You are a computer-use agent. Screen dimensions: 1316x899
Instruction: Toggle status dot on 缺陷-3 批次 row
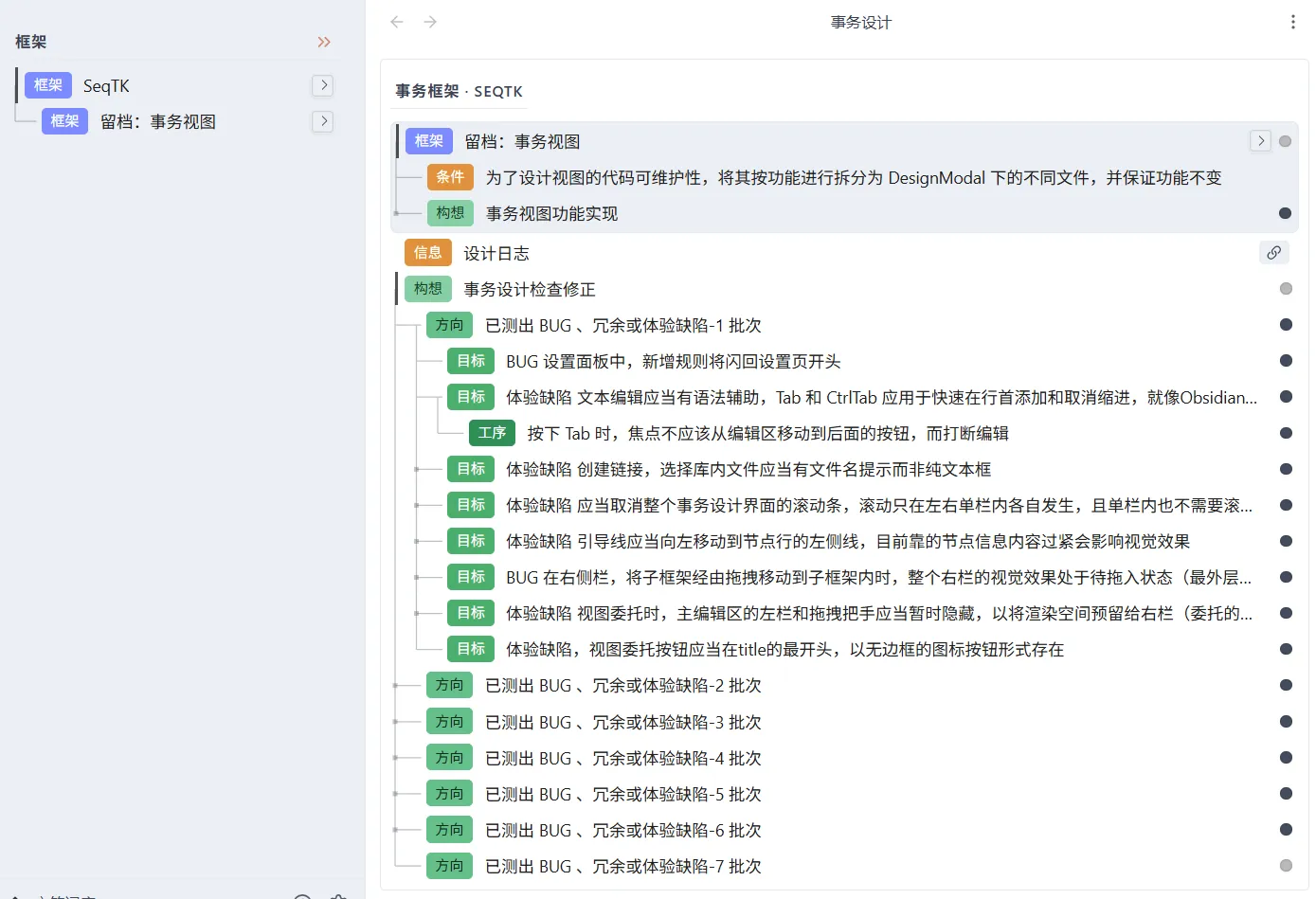pyautogui.click(x=1286, y=722)
